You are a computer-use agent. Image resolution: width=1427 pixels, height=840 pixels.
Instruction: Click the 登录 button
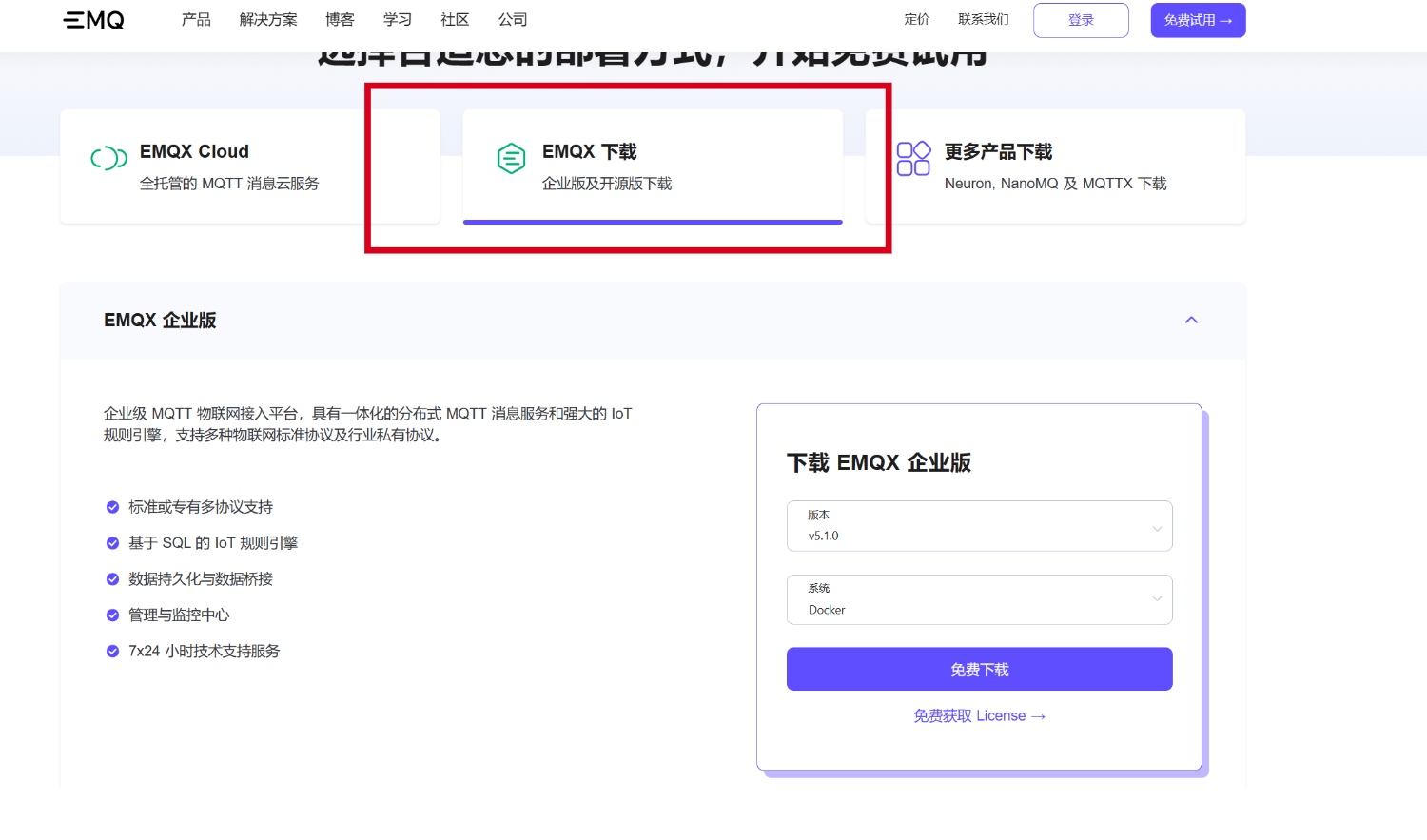(1081, 20)
